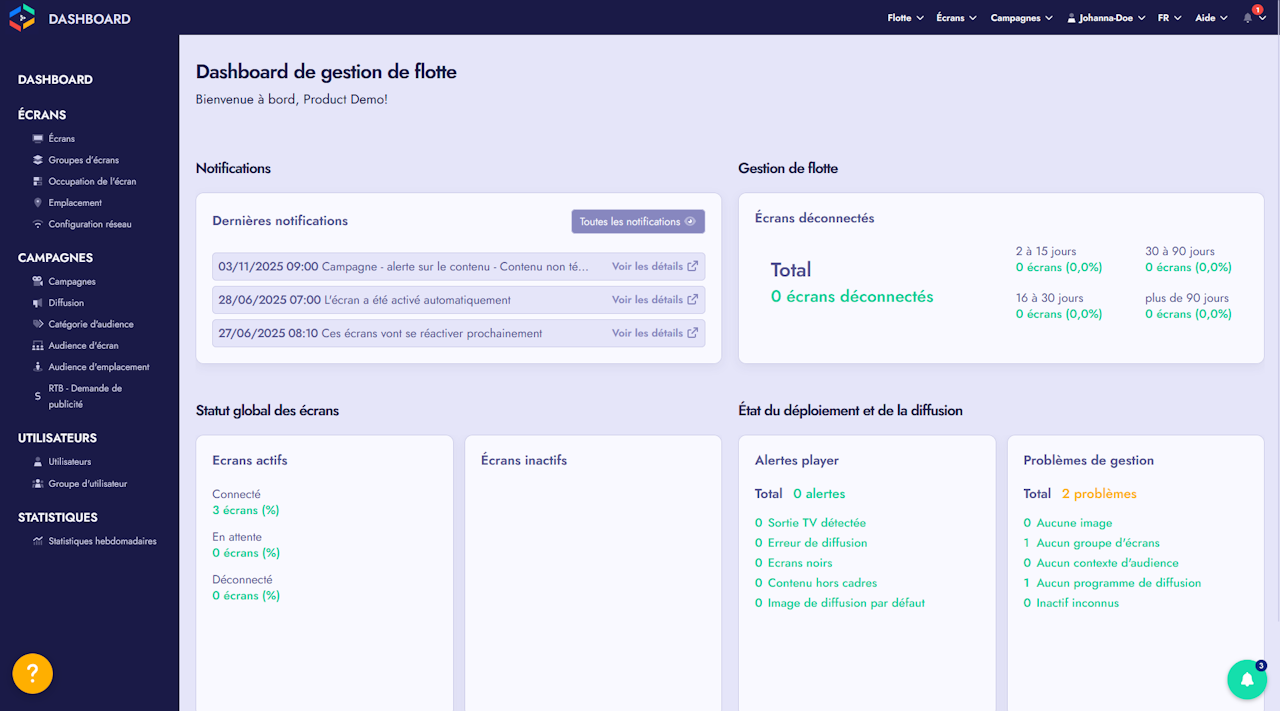Click external link icon for 27/06/2025 notification
This screenshot has width=1280, height=711.
(693, 333)
